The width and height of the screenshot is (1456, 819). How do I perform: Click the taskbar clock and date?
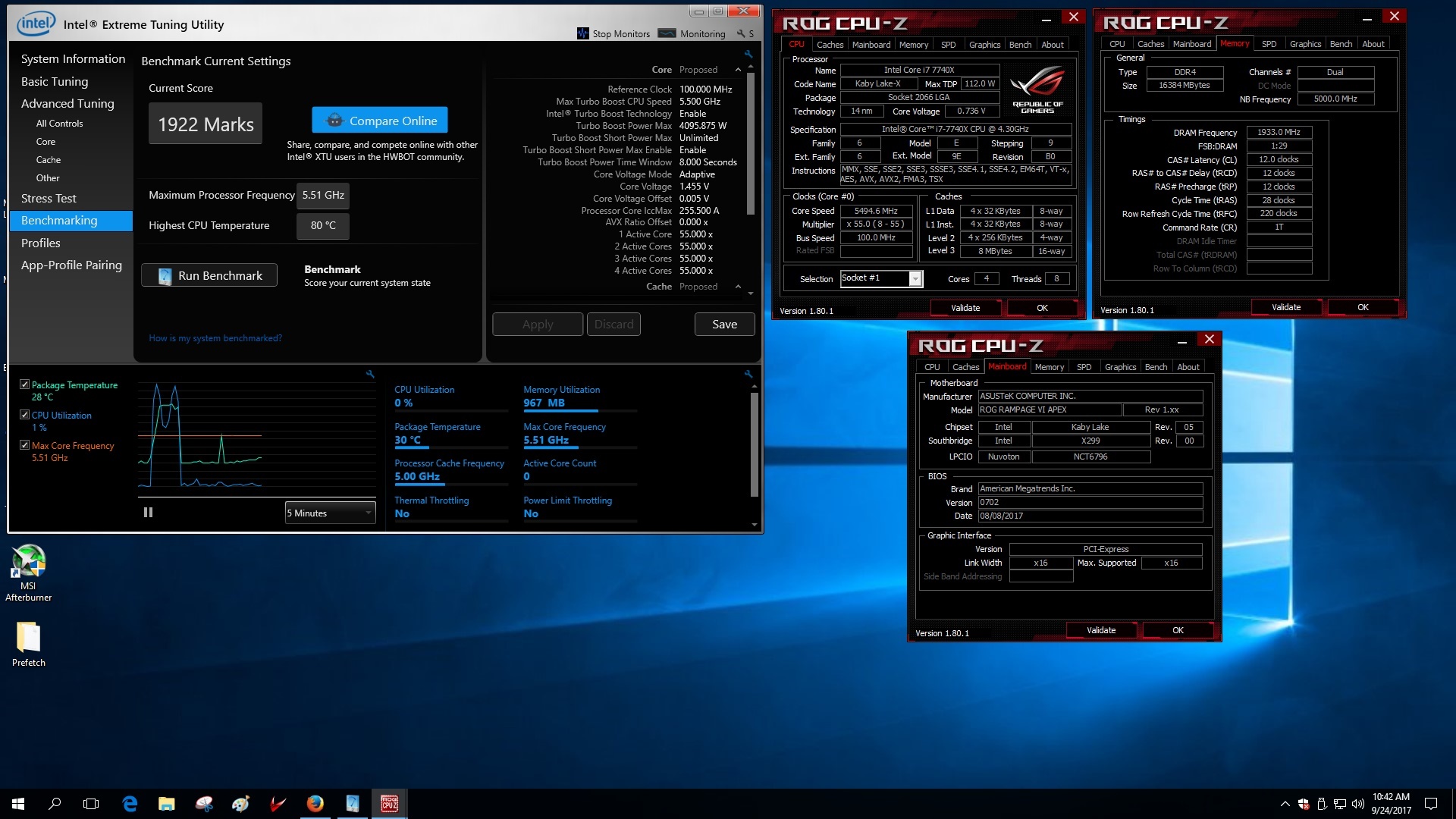[x=1391, y=804]
